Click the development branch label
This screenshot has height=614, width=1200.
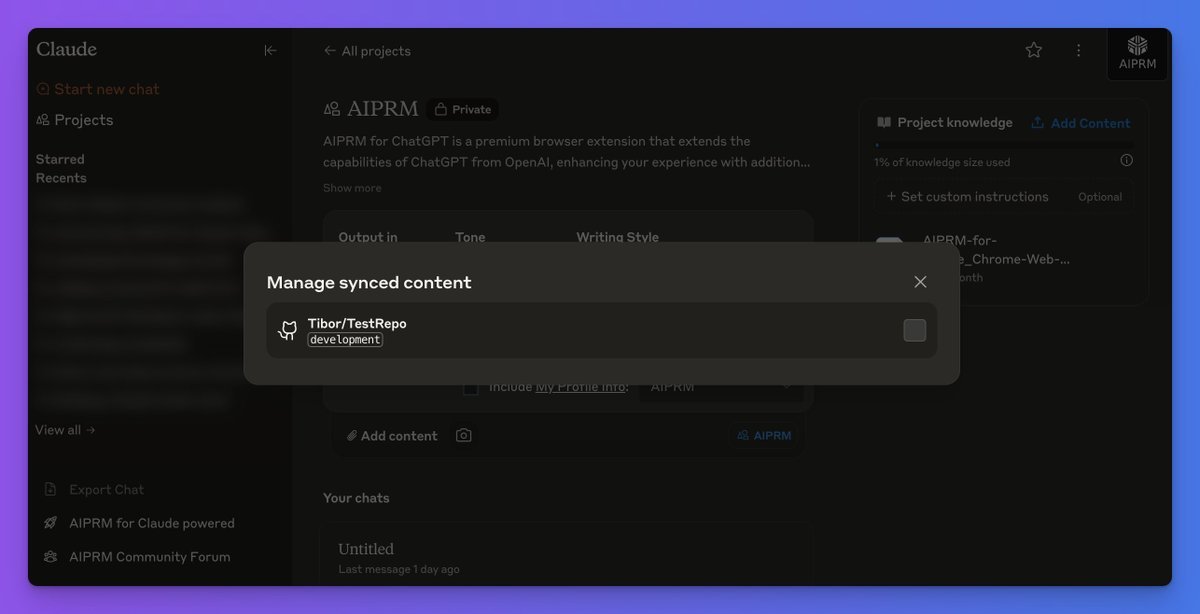coord(345,340)
